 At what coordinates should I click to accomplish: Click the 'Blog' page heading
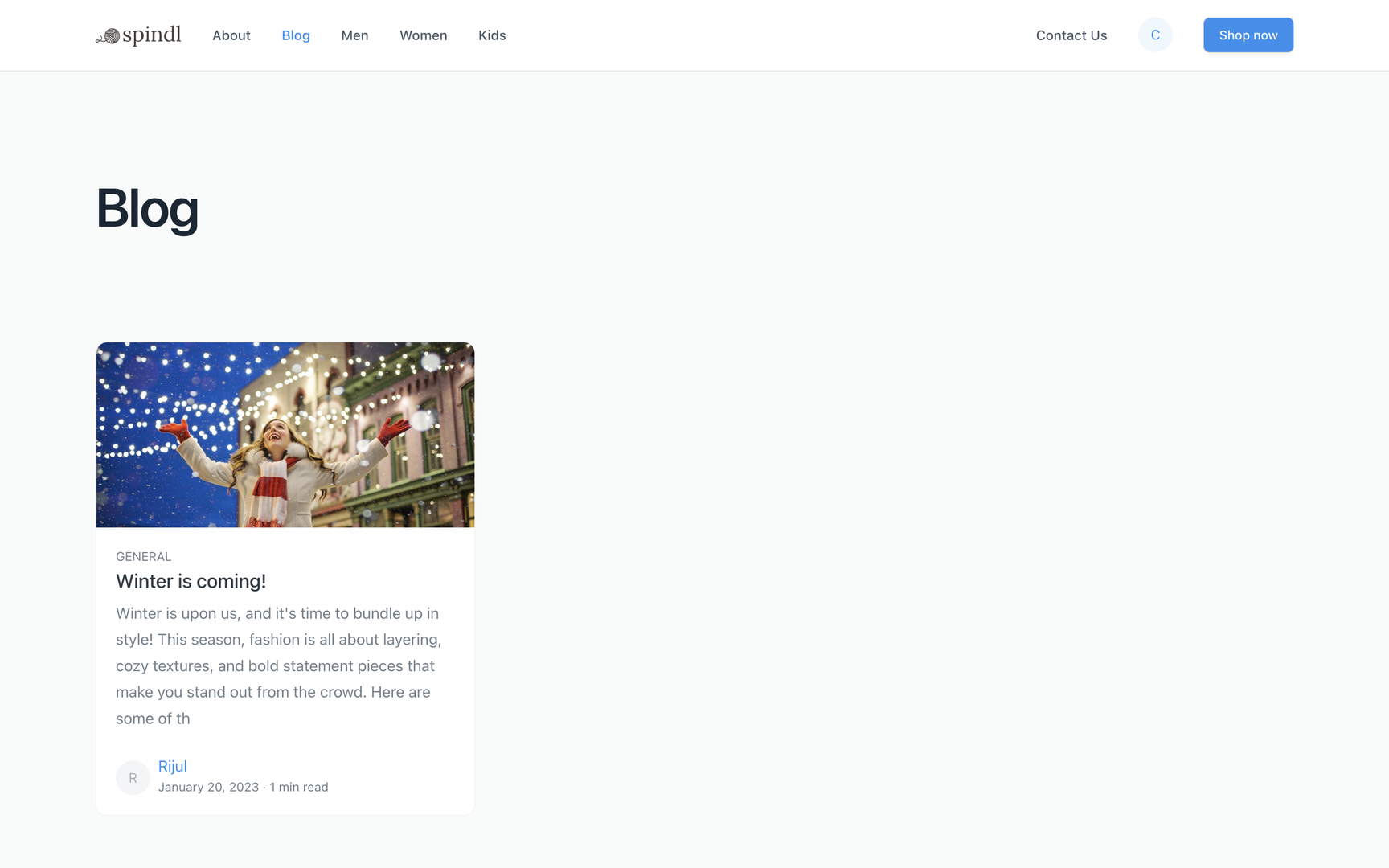pos(148,209)
